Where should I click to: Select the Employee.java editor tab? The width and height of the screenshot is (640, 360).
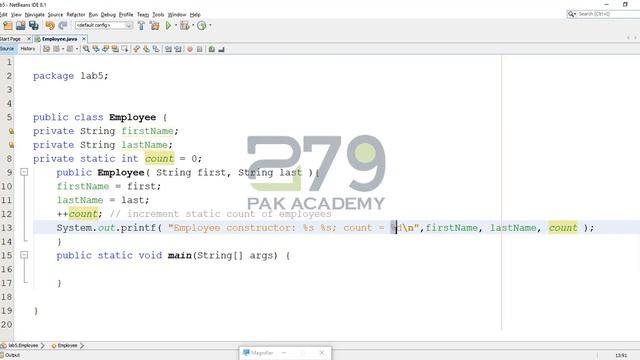[60, 39]
